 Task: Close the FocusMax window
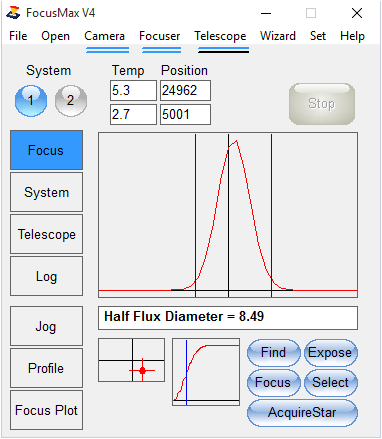(x=357, y=13)
